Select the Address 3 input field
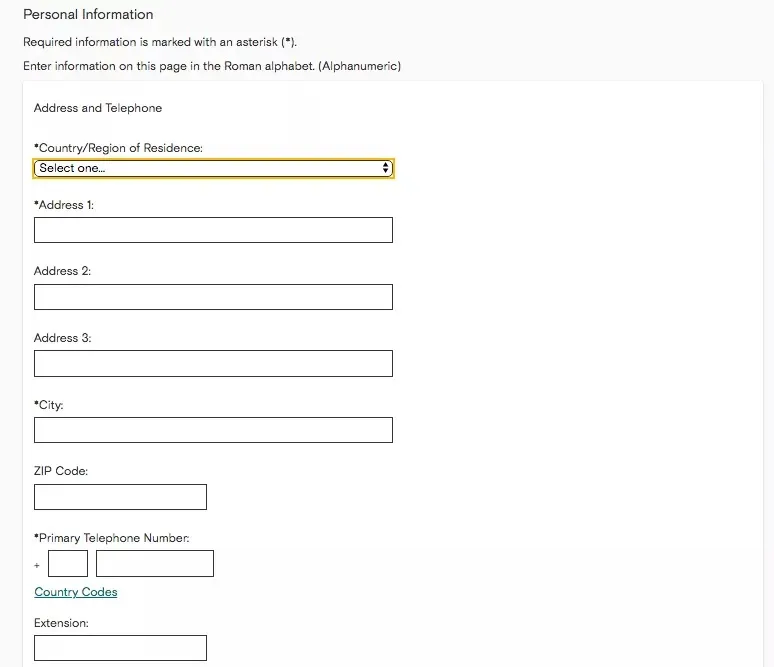The width and height of the screenshot is (774, 667). pyautogui.click(x=213, y=364)
